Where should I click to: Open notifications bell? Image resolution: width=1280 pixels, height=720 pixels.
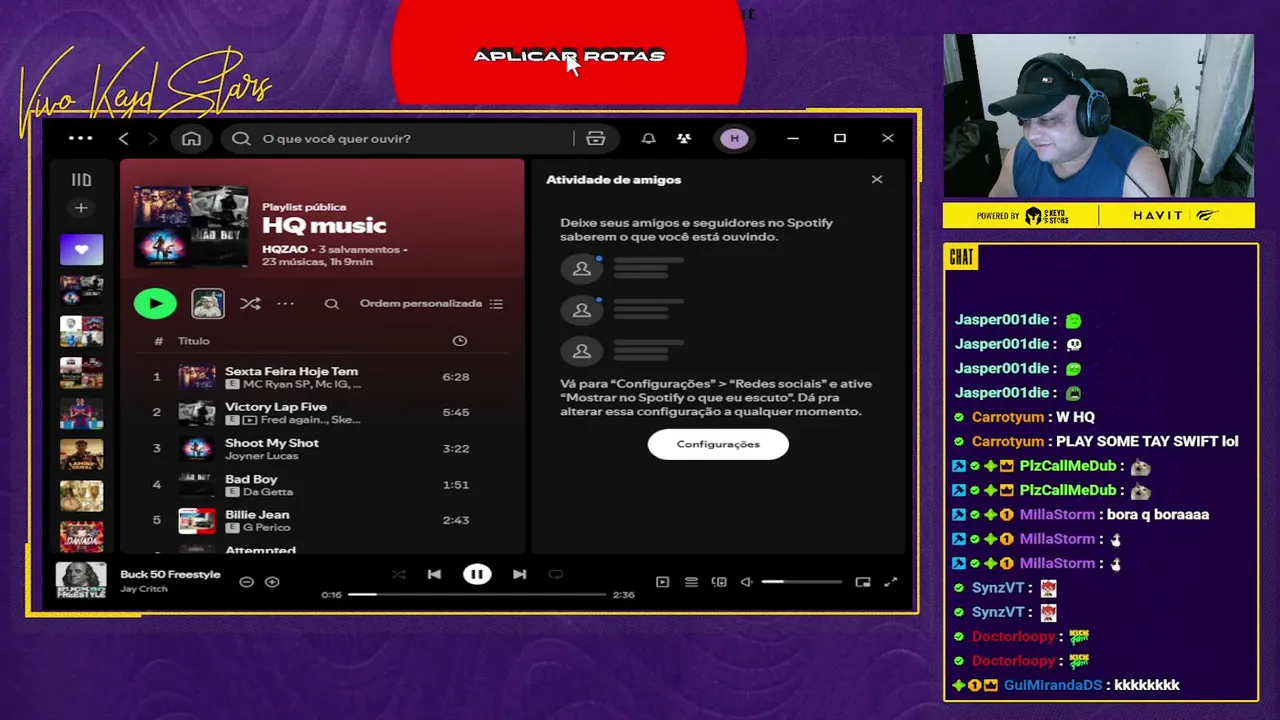click(x=648, y=138)
